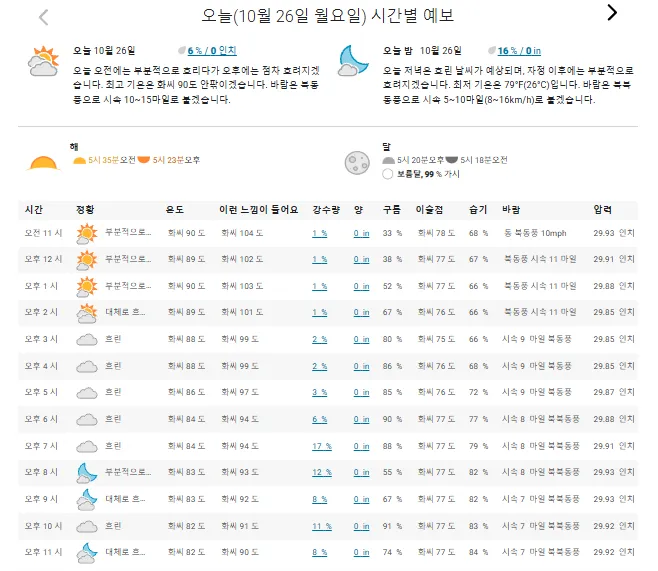Click weather icon in 오후 12 시 row
658x571 pixels.
tap(87, 260)
